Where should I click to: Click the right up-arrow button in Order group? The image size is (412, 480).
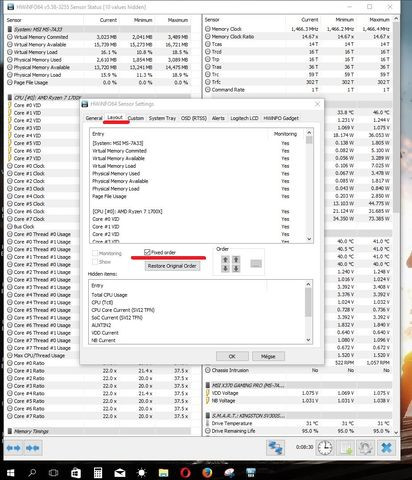[x=236, y=260]
